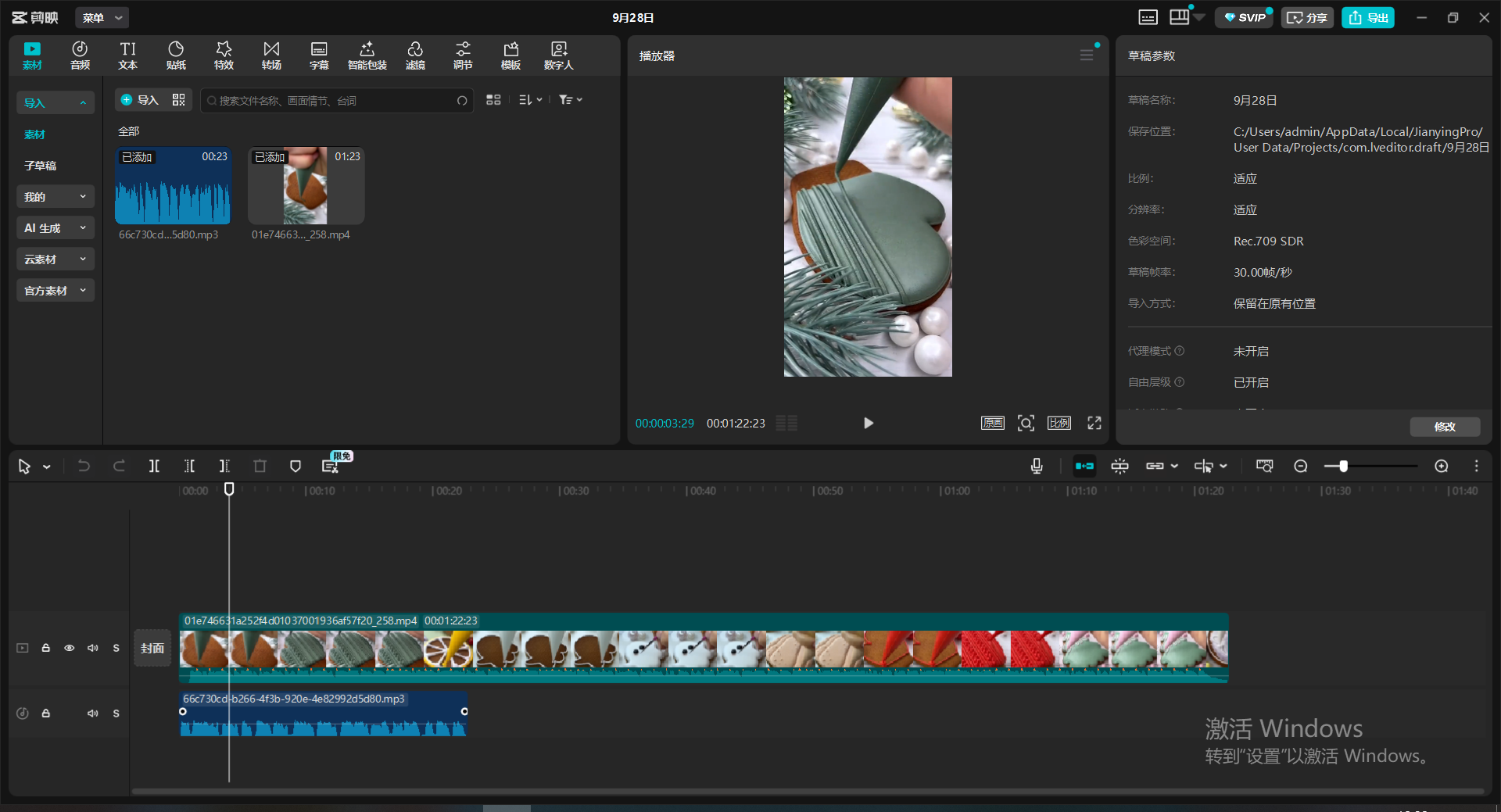Select 素材 in the sidebar
Image resolution: width=1501 pixels, height=812 pixels.
point(34,134)
